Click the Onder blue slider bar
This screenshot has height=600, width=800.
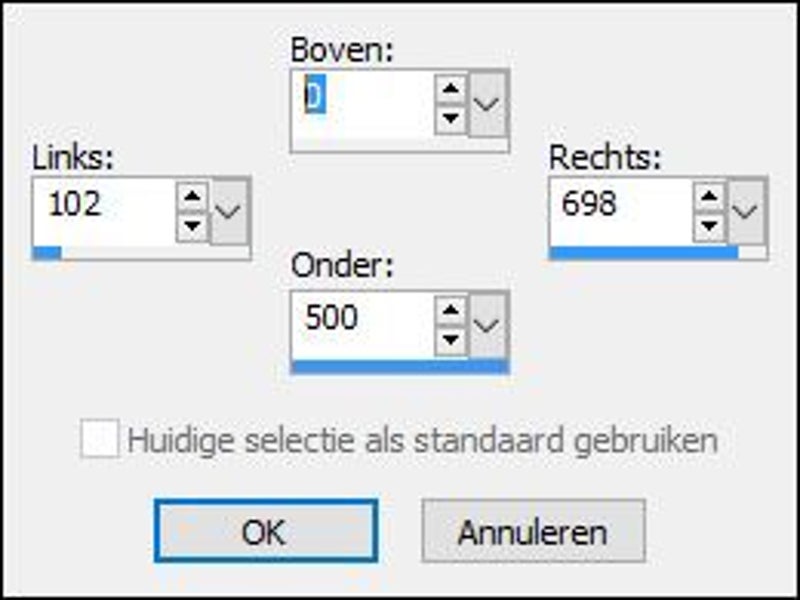click(399, 367)
